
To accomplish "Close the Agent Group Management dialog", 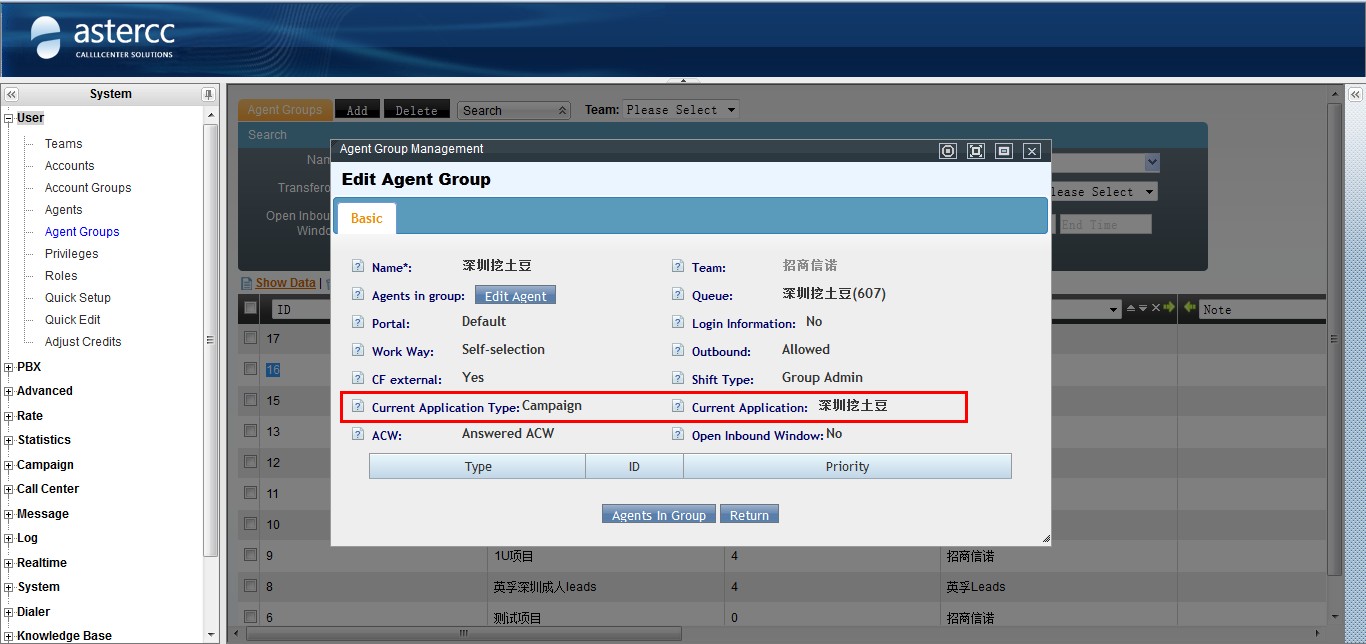I will tap(1032, 151).
